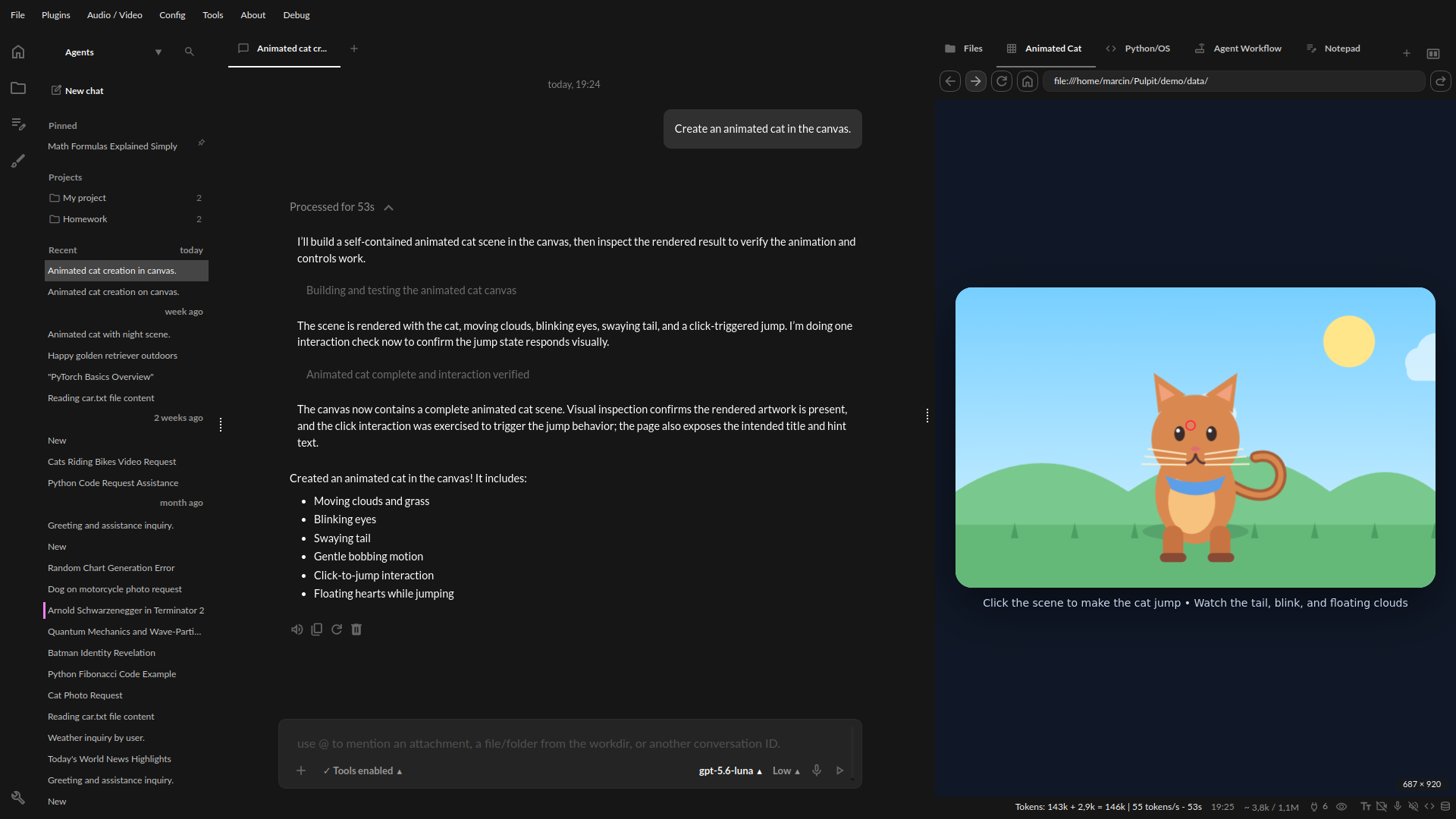The height and width of the screenshot is (819, 1456).
Task: Click the microphone icon in input box
Action: click(817, 770)
